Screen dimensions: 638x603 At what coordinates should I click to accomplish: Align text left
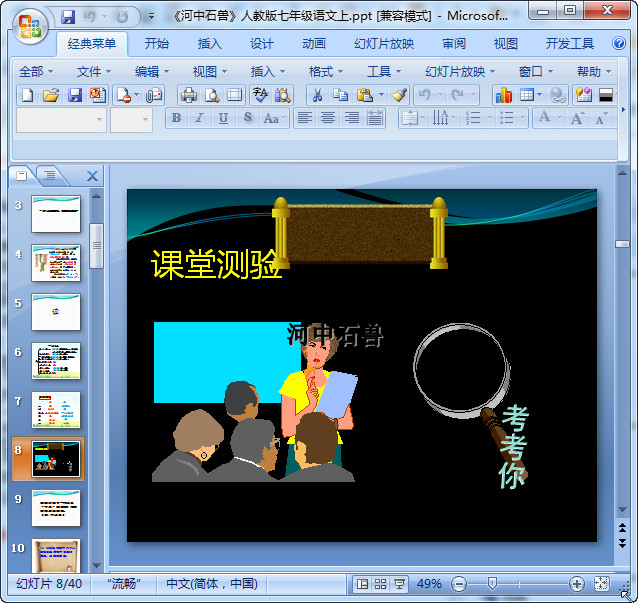pyautogui.click(x=305, y=118)
